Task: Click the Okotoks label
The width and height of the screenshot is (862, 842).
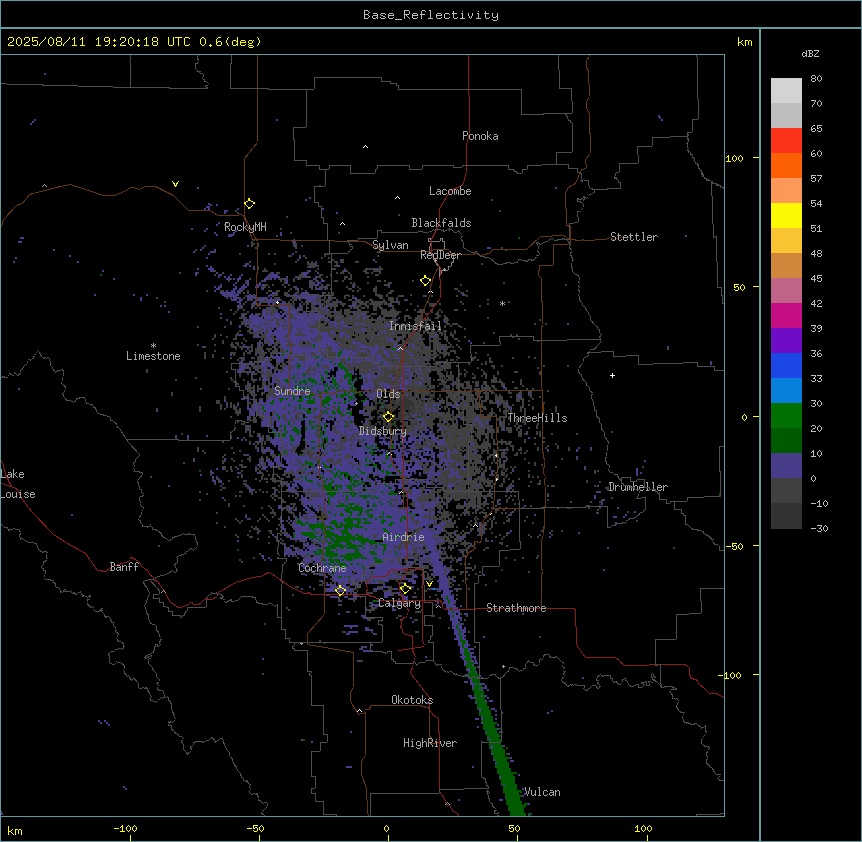Action: pos(412,700)
